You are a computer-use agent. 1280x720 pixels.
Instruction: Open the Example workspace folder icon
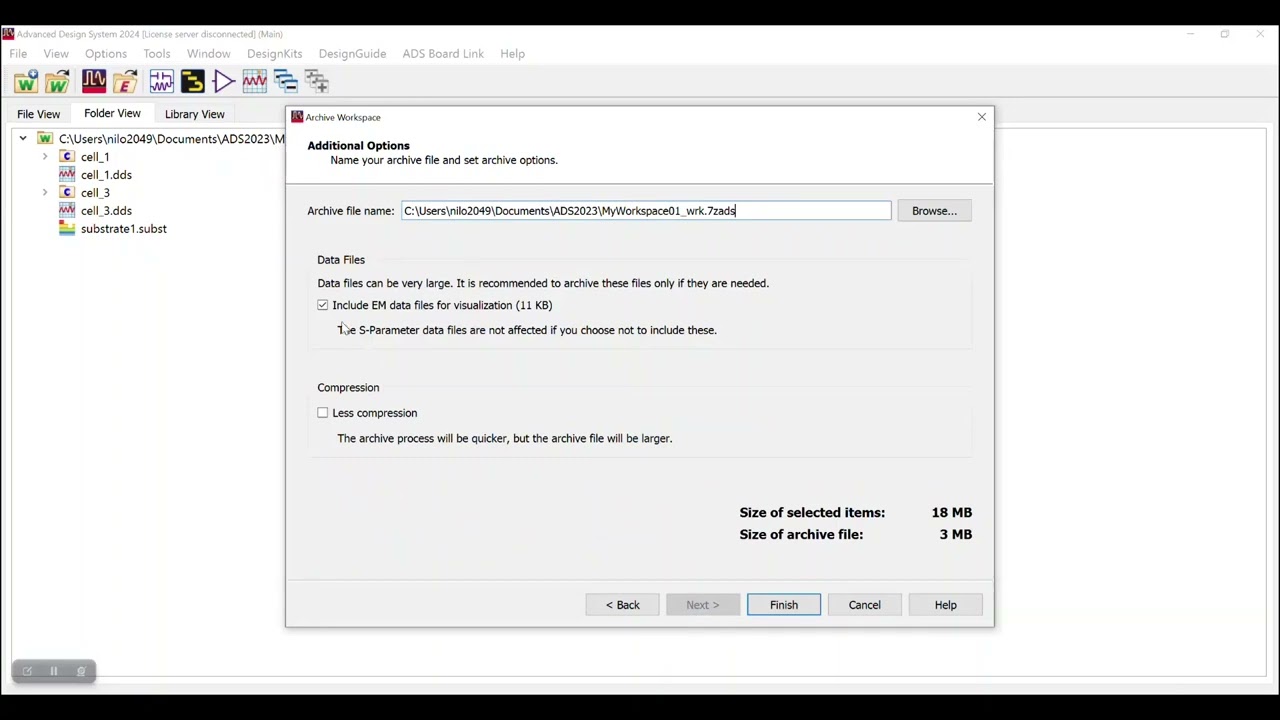(125, 82)
